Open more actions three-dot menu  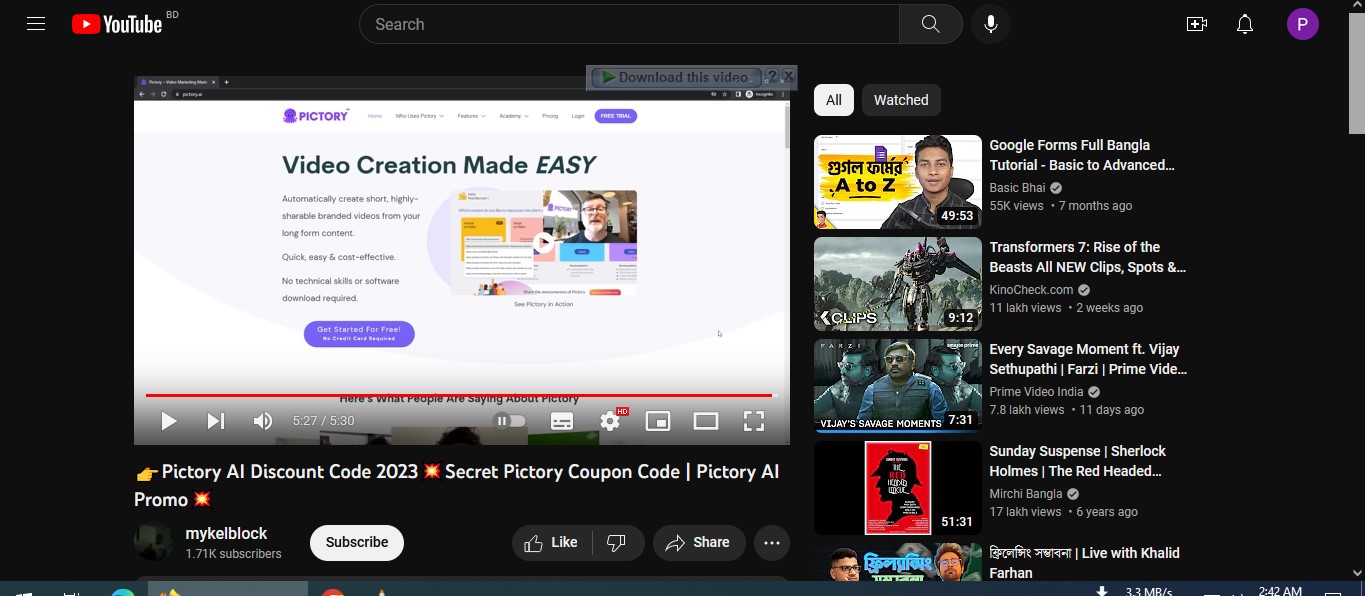coord(772,543)
